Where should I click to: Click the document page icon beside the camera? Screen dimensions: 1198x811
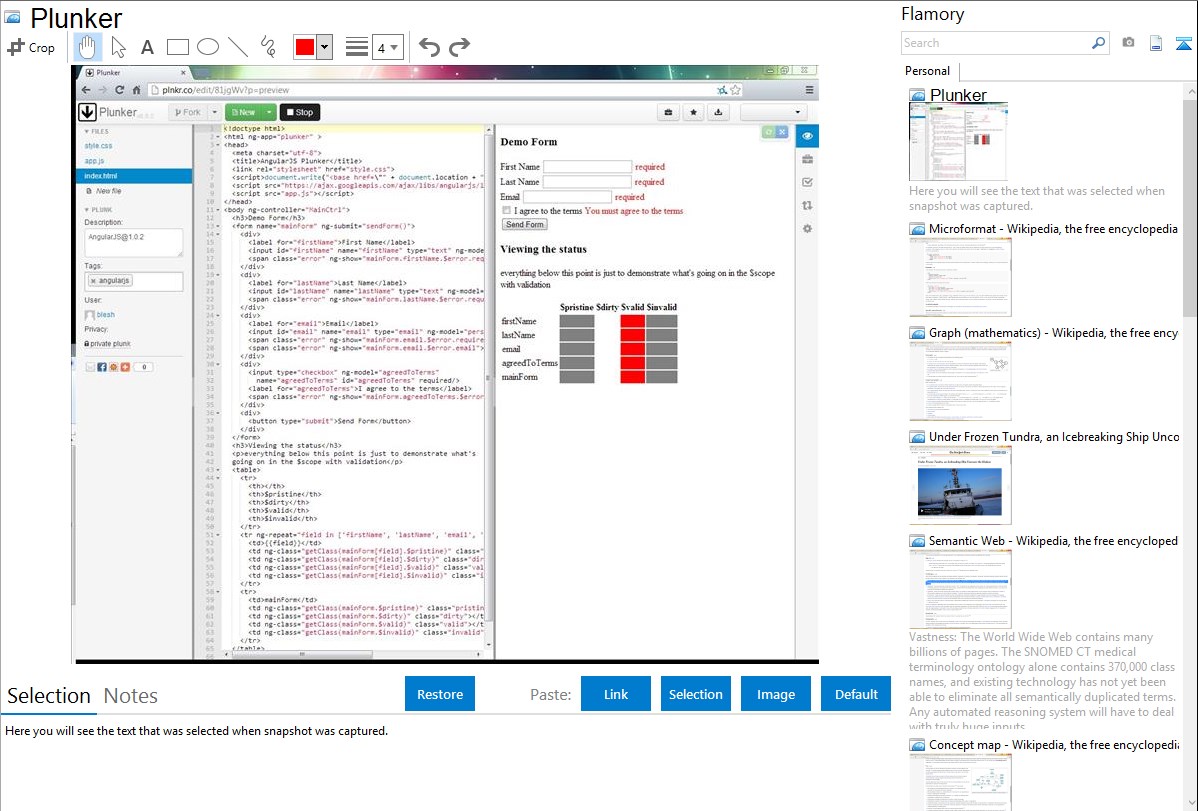coord(1156,43)
